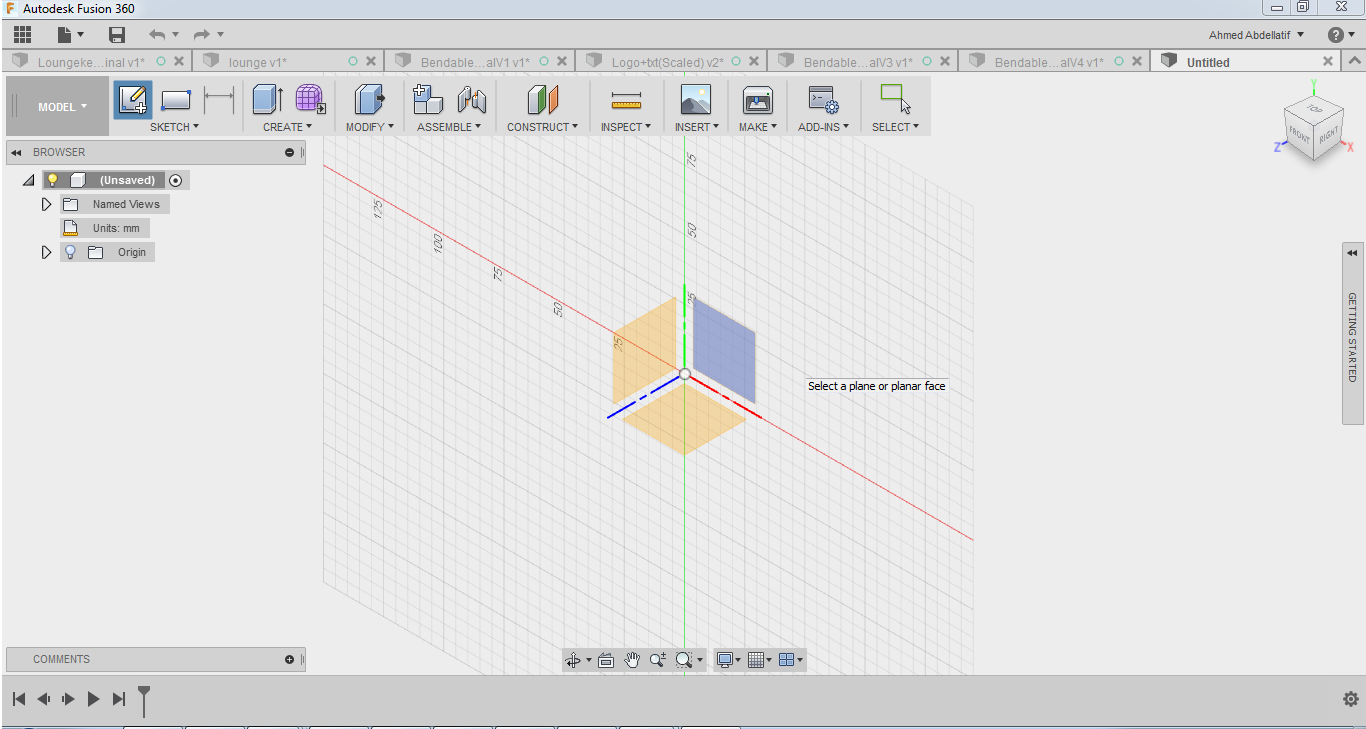Open the MODEL workspace dropdown
This screenshot has width=1366, height=729.
[62, 106]
